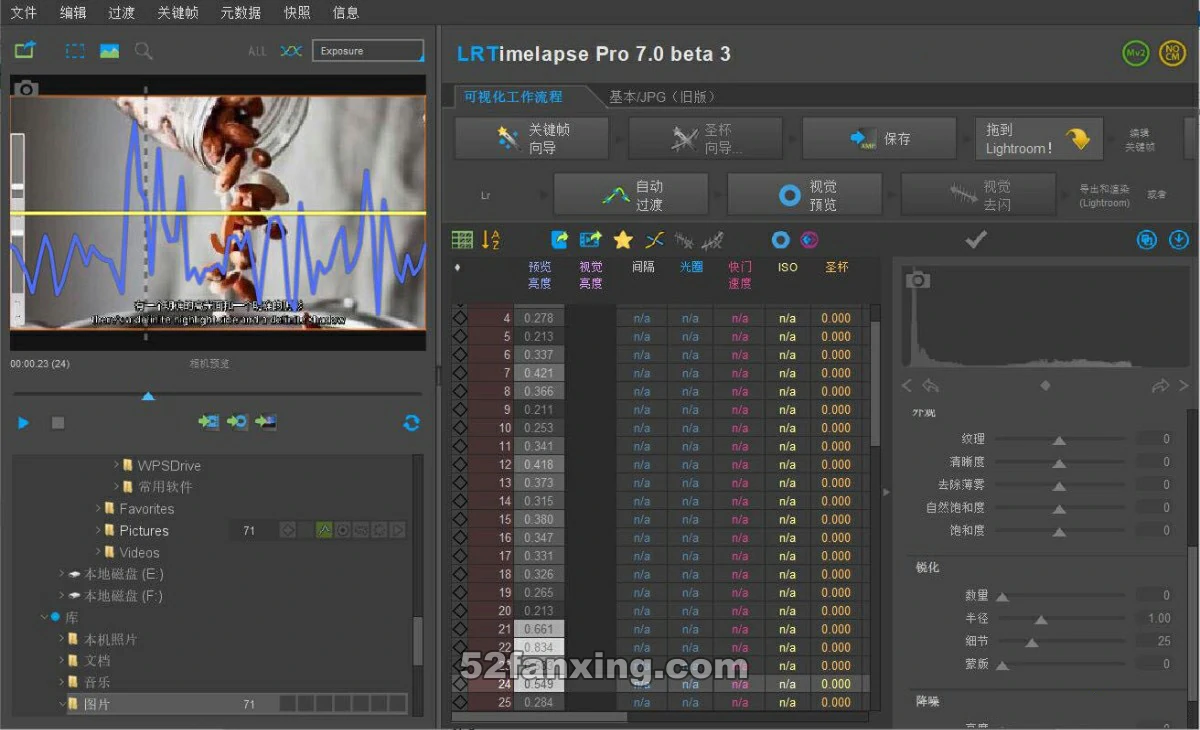Toggle the keyframe diamond in row 12
The width and height of the screenshot is (1200, 730).
point(460,464)
